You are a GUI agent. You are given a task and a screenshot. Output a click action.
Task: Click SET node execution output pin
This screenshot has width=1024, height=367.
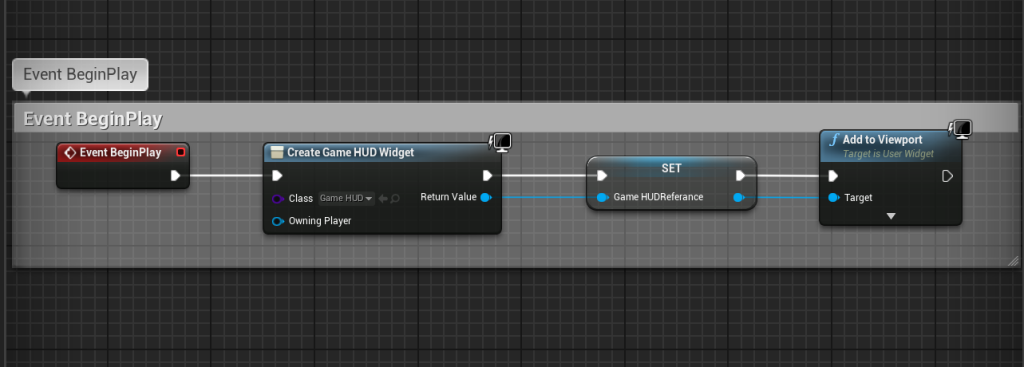(x=741, y=175)
